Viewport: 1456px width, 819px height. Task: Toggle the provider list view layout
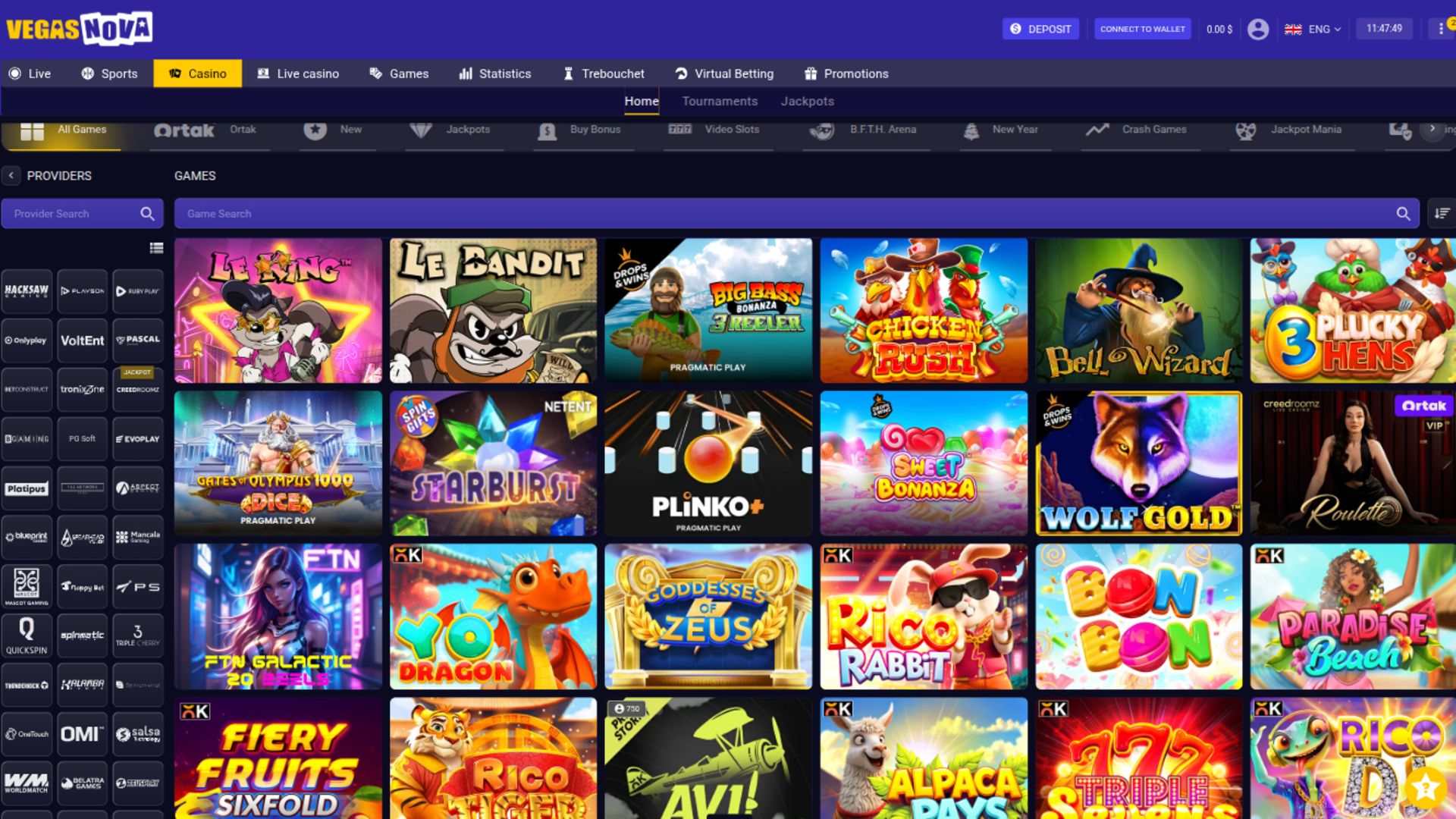click(x=157, y=248)
